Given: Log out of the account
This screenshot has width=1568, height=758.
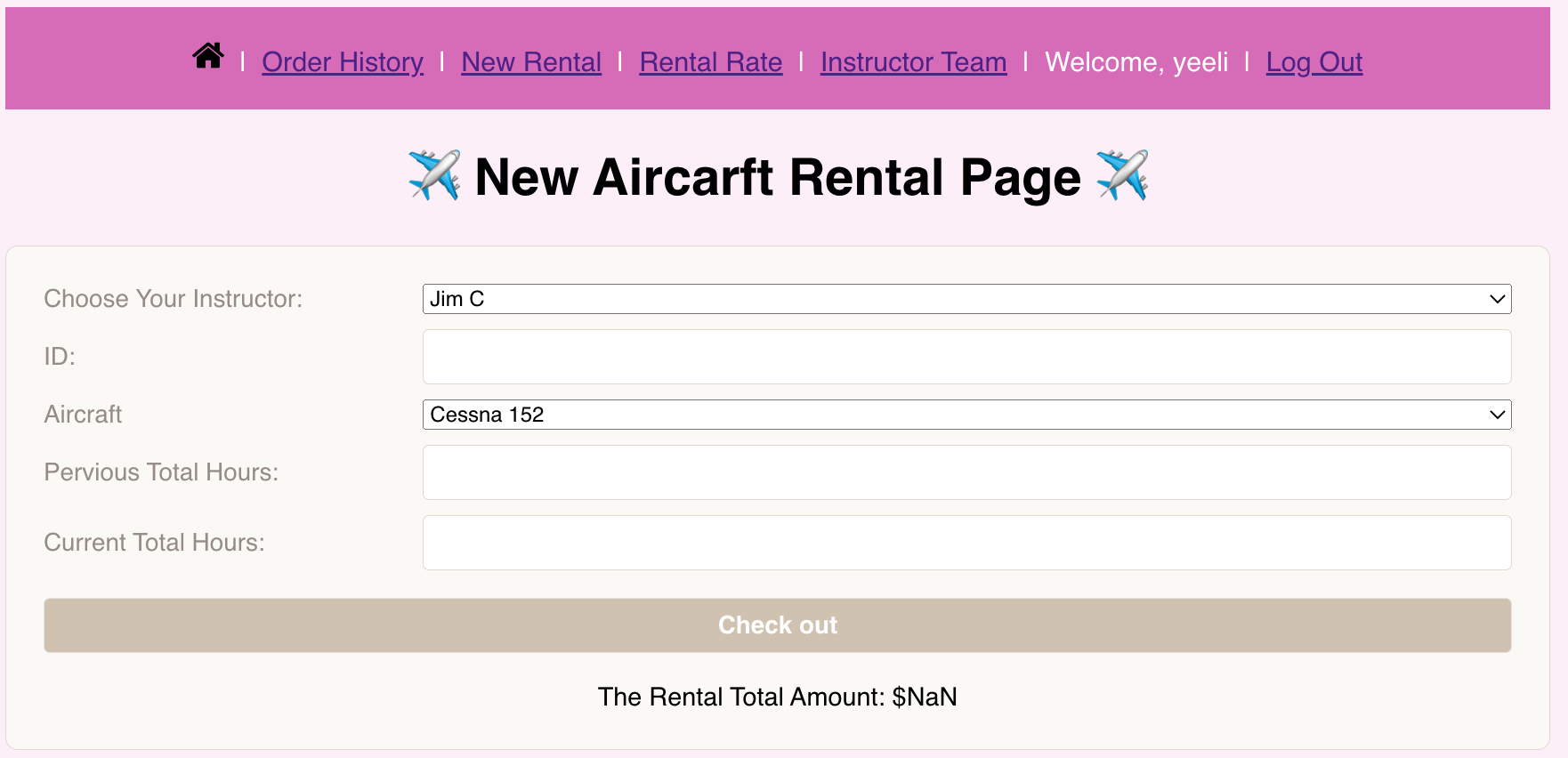Looking at the screenshot, I should point(1314,62).
